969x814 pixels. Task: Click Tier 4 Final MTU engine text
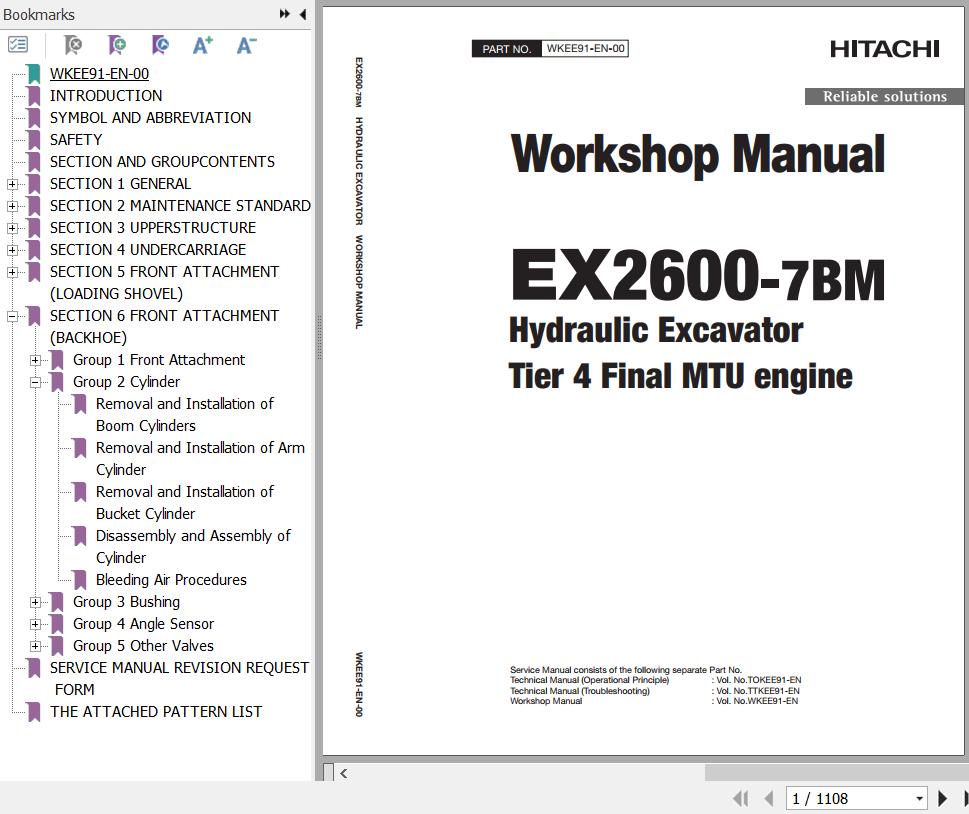click(x=680, y=376)
